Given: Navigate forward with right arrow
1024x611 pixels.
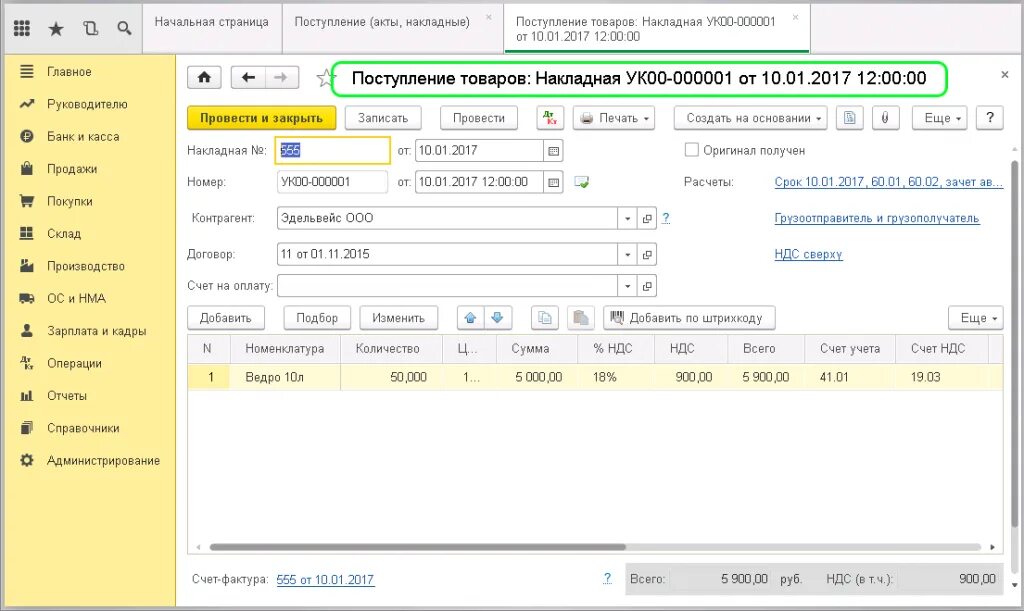Looking at the screenshot, I should [281, 78].
